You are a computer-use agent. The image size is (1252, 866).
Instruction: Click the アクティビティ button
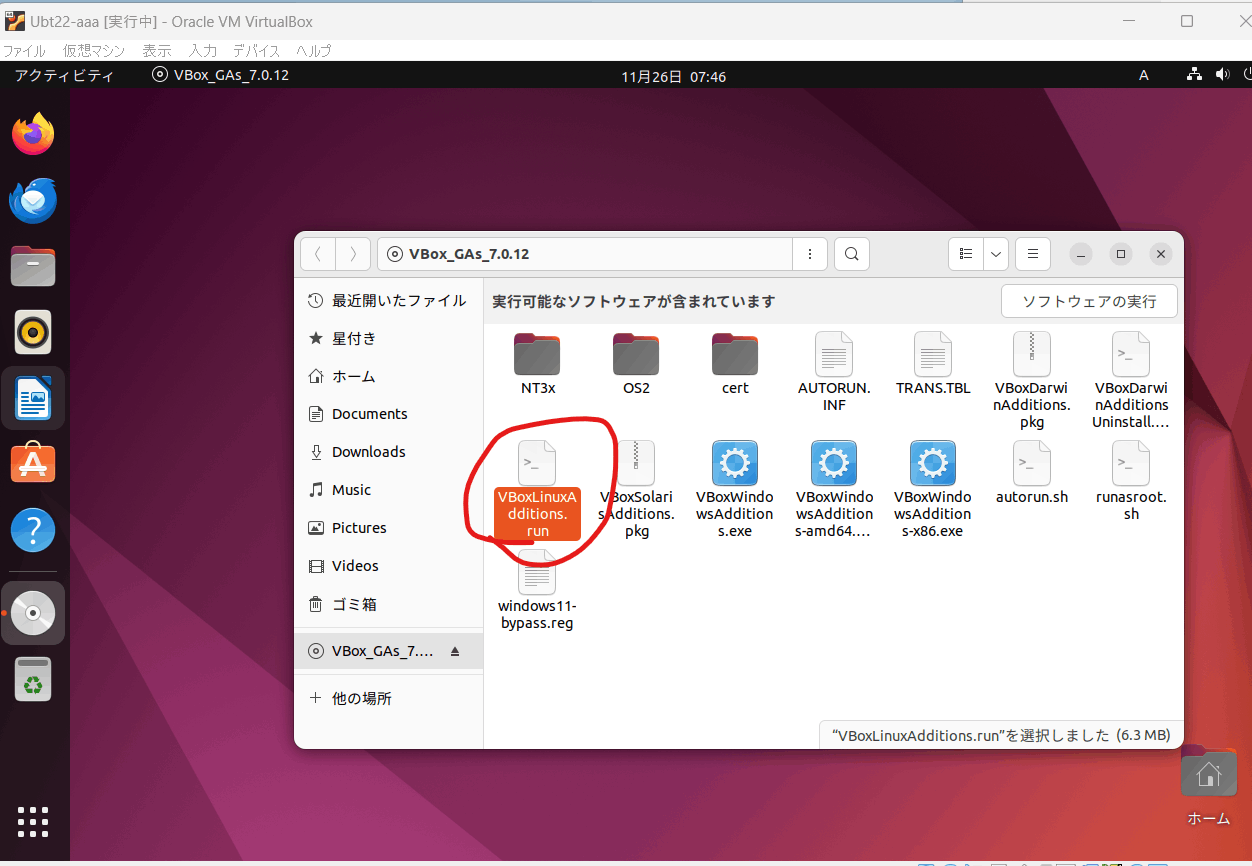(64, 75)
